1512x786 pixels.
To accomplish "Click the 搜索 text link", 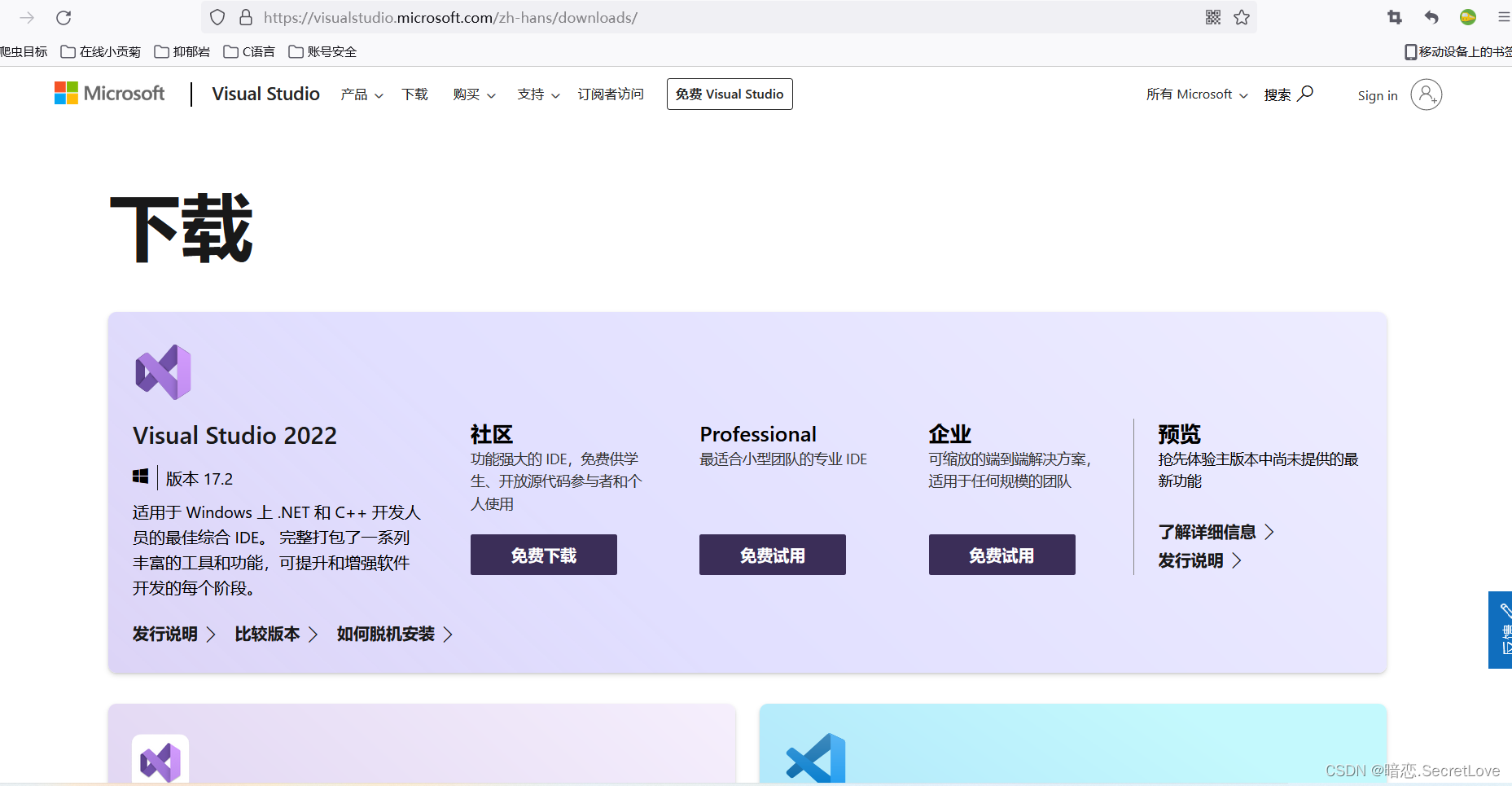I will [x=1278, y=94].
